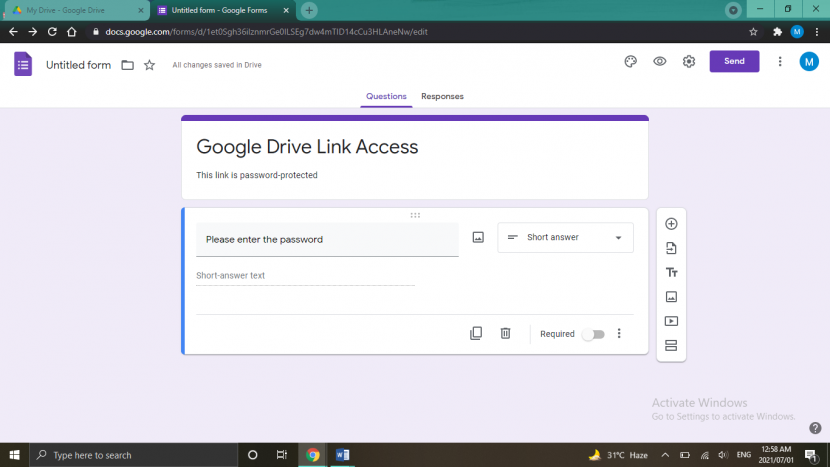Close the My Drive browser tab
Image resolution: width=830 pixels, height=467 pixels.
pyautogui.click(x=141, y=10)
